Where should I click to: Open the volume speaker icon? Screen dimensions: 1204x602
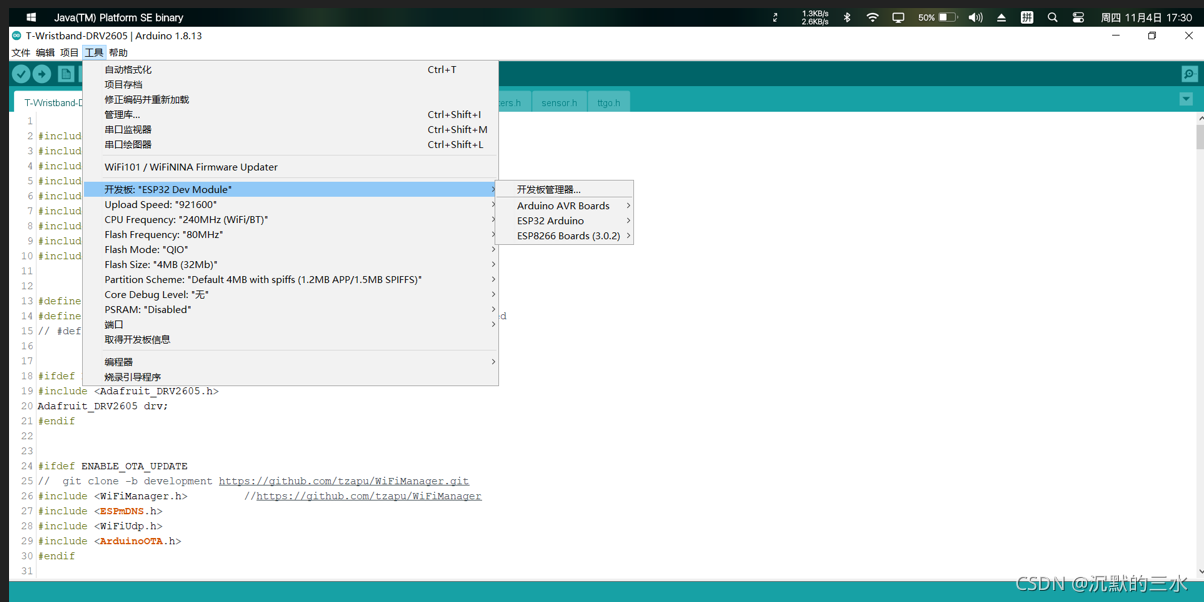pos(975,17)
